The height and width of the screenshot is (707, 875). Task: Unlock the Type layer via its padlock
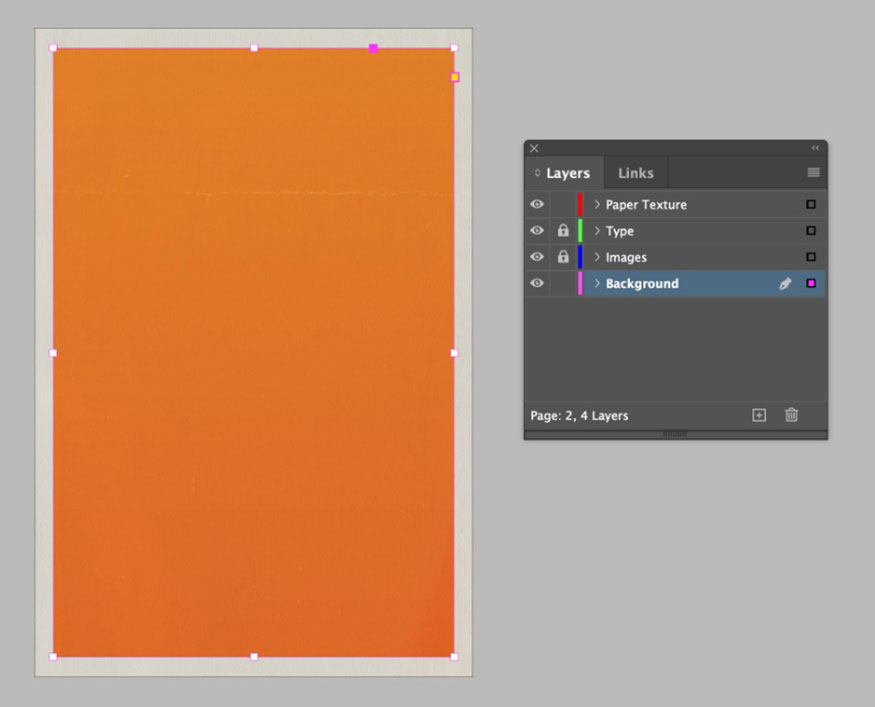click(563, 230)
